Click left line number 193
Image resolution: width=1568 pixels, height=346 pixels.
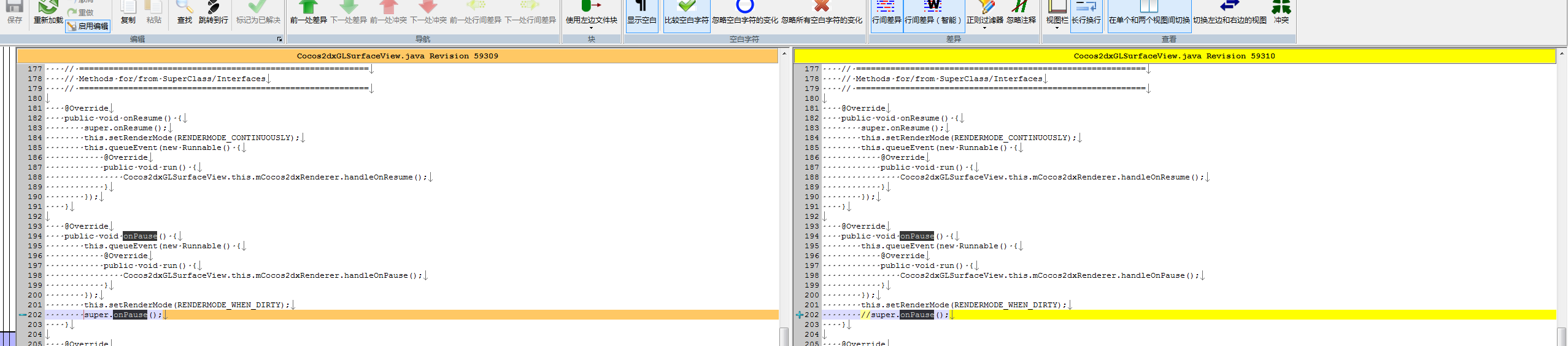pos(35,226)
